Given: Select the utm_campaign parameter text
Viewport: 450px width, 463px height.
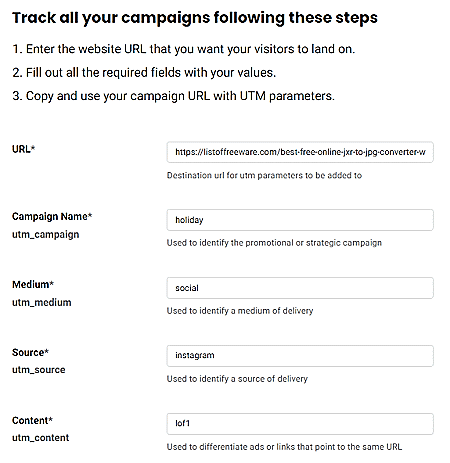Looking at the screenshot, I should click(x=46, y=235).
